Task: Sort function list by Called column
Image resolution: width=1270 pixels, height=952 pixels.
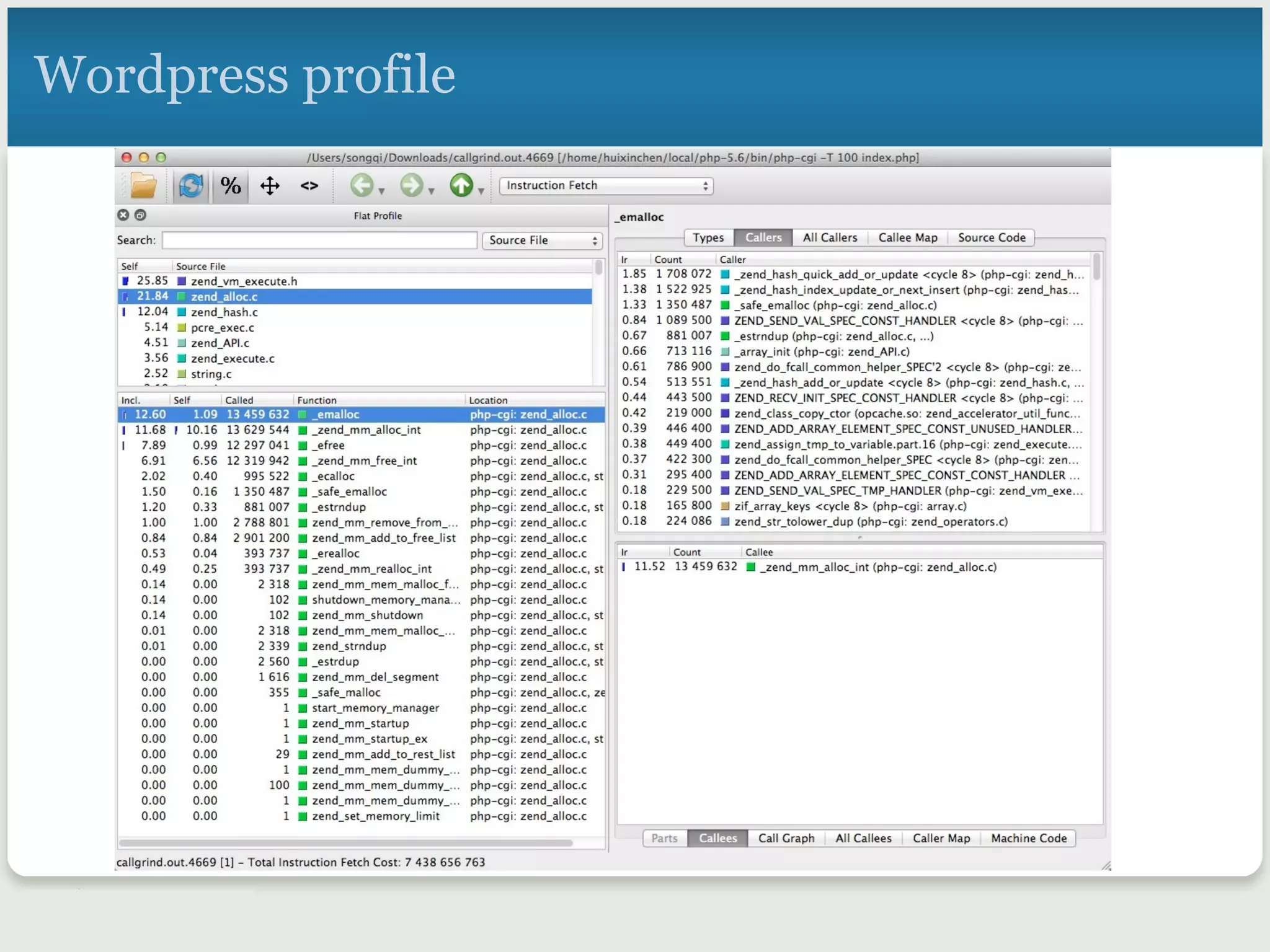Action: (257, 400)
